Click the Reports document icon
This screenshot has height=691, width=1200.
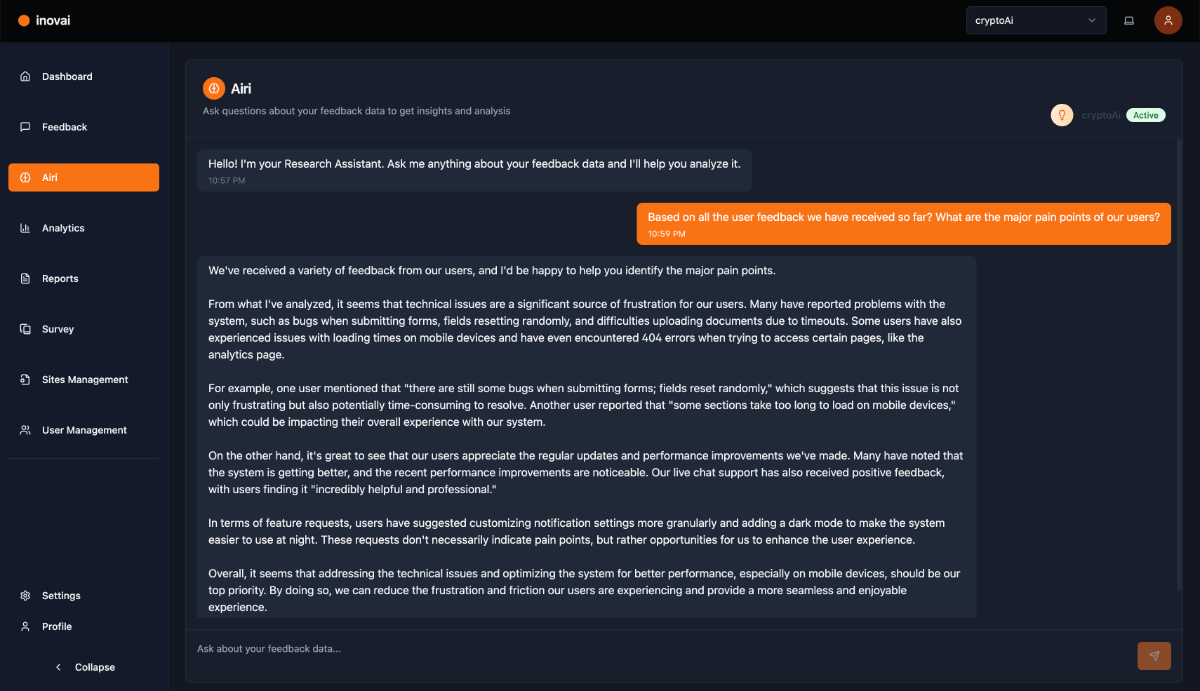click(25, 279)
